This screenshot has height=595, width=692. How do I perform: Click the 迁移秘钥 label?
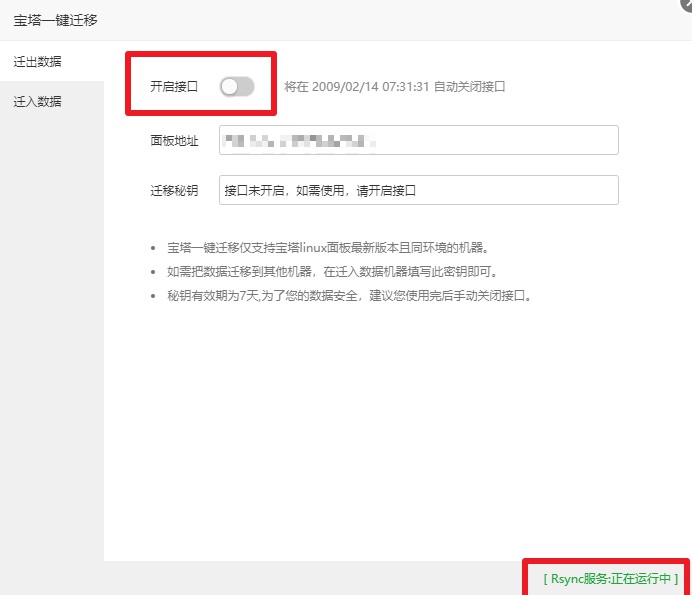[174, 190]
